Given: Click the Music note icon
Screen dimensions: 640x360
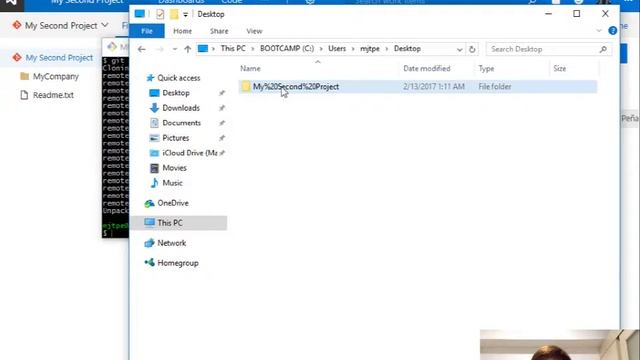Looking at the screenshot, I should [x=154, y=183].
